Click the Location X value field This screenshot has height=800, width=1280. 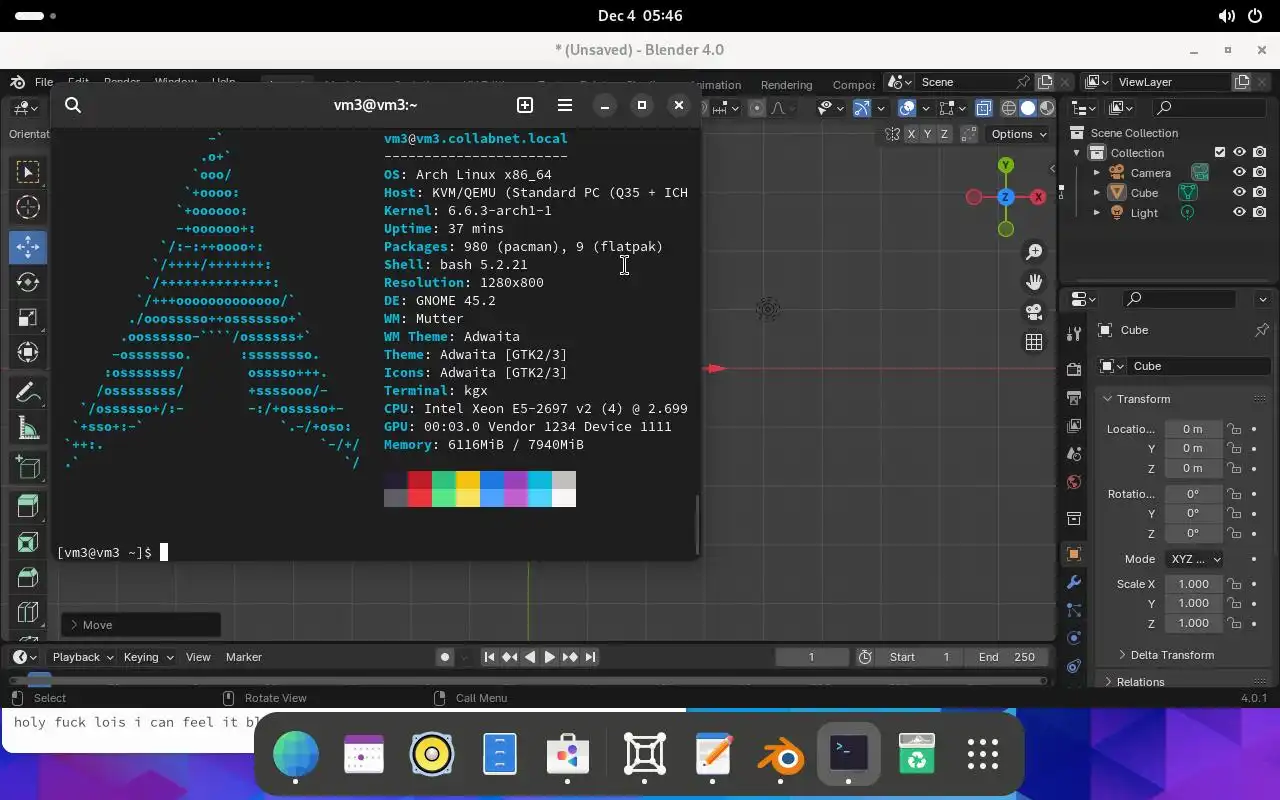click(1193, 429)
